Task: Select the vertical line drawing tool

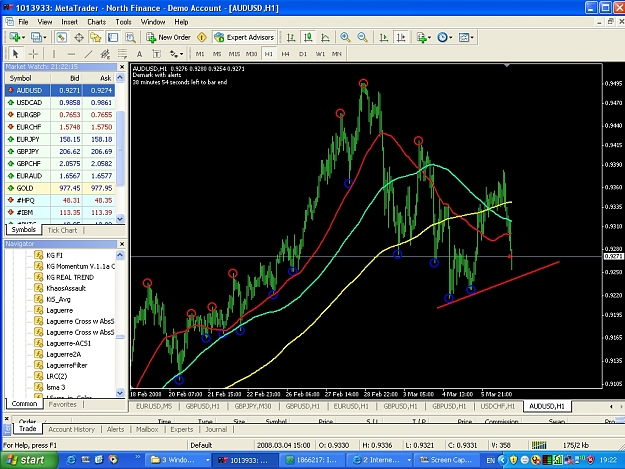Action: [x=54, y=54]
